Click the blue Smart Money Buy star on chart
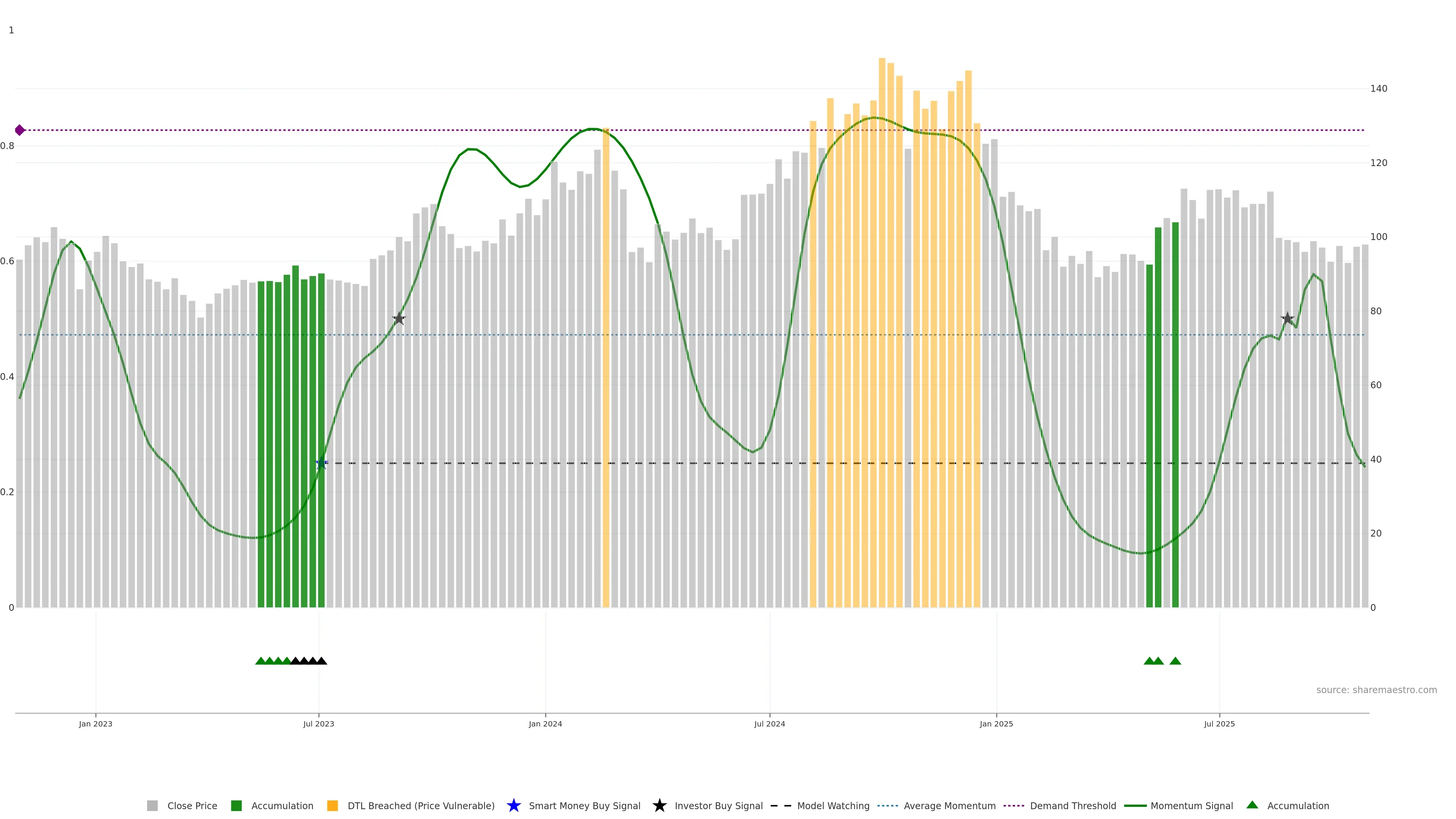 click(321, 463)
